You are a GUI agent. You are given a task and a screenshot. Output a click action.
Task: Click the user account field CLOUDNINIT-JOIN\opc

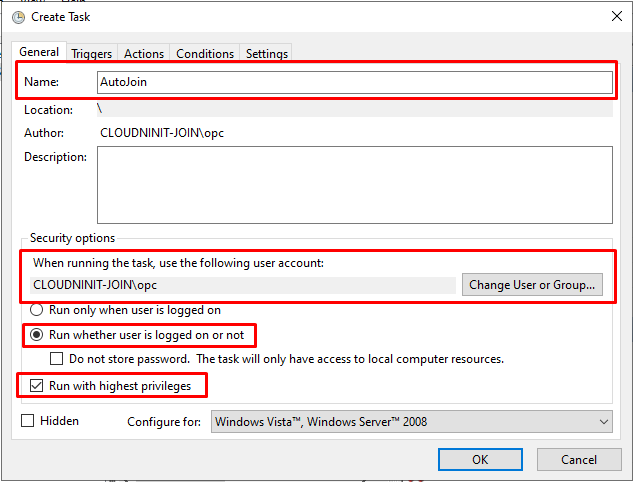pos(243,285)
